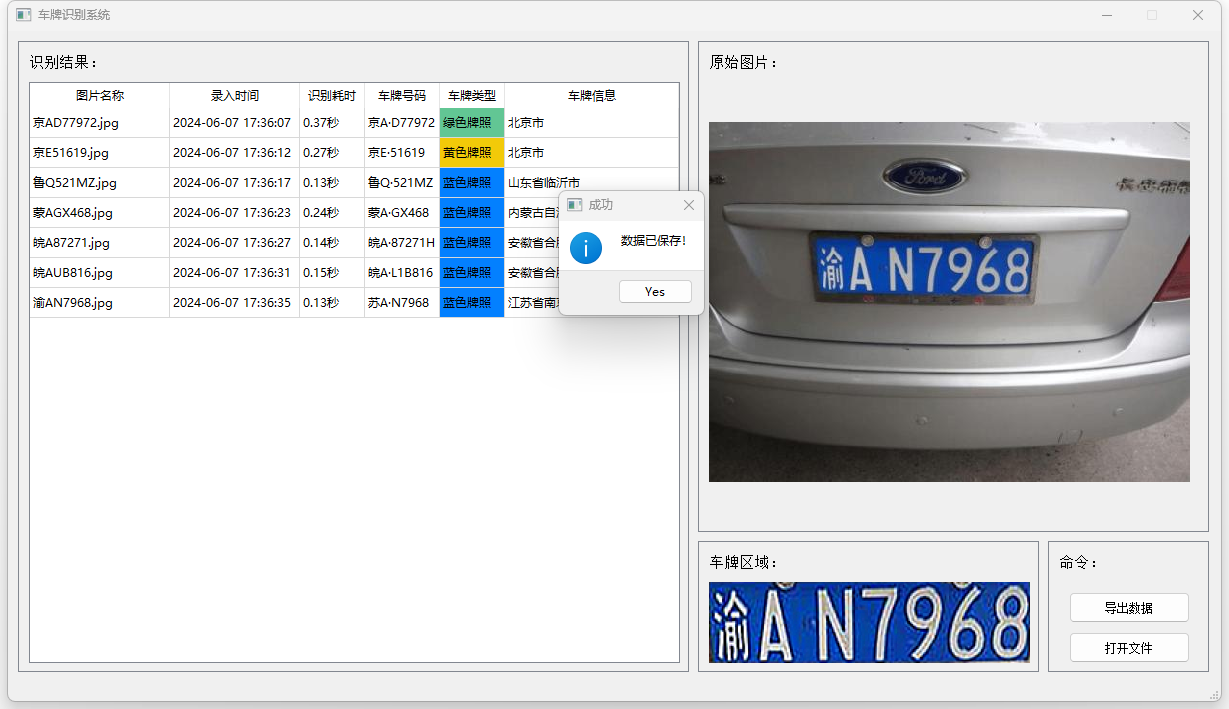Click the 录入时间 column header
This screenshot has height=709, width=1229.
pos(234,96)
